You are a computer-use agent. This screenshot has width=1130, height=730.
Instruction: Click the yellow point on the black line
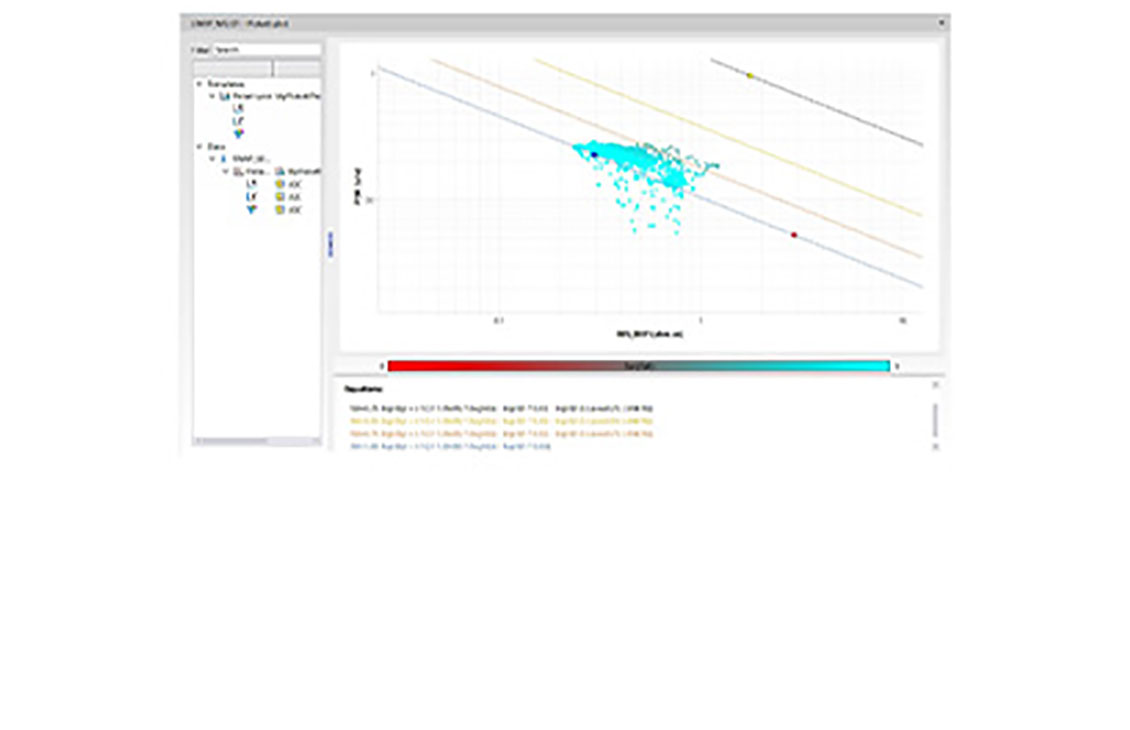pos(750,75)
